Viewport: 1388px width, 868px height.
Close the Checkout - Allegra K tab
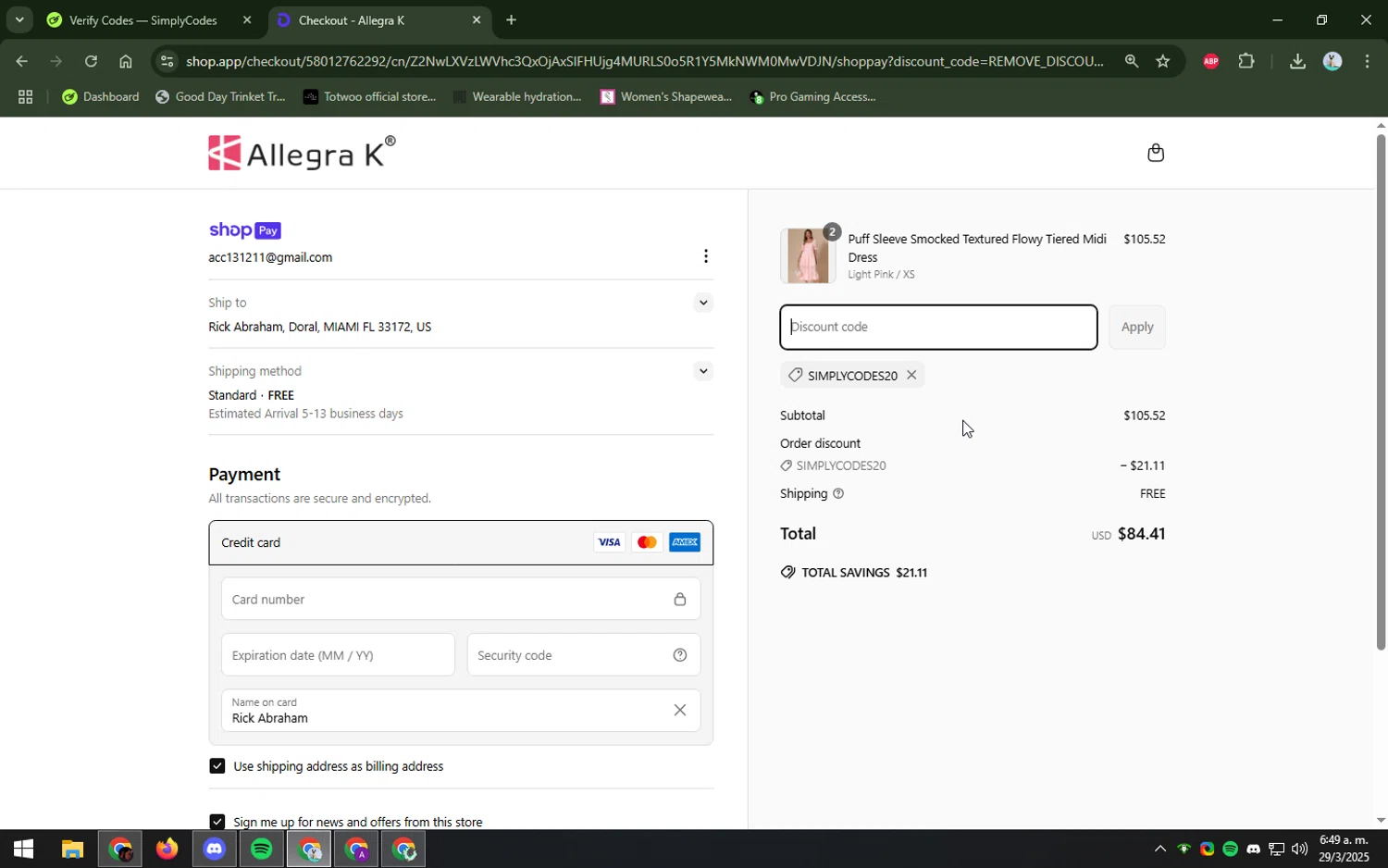[477, 20]
